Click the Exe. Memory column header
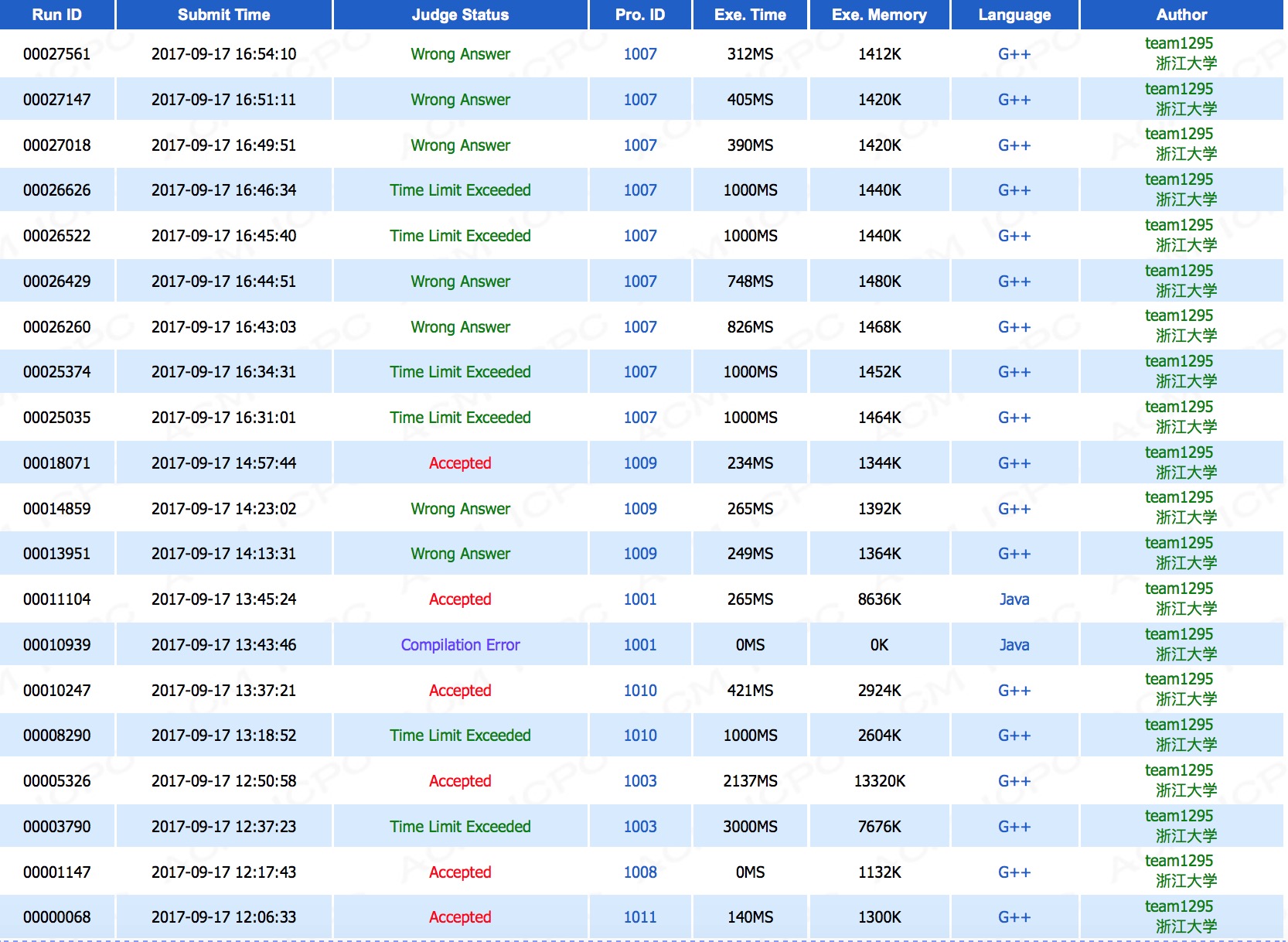 [x=879, y=15]
